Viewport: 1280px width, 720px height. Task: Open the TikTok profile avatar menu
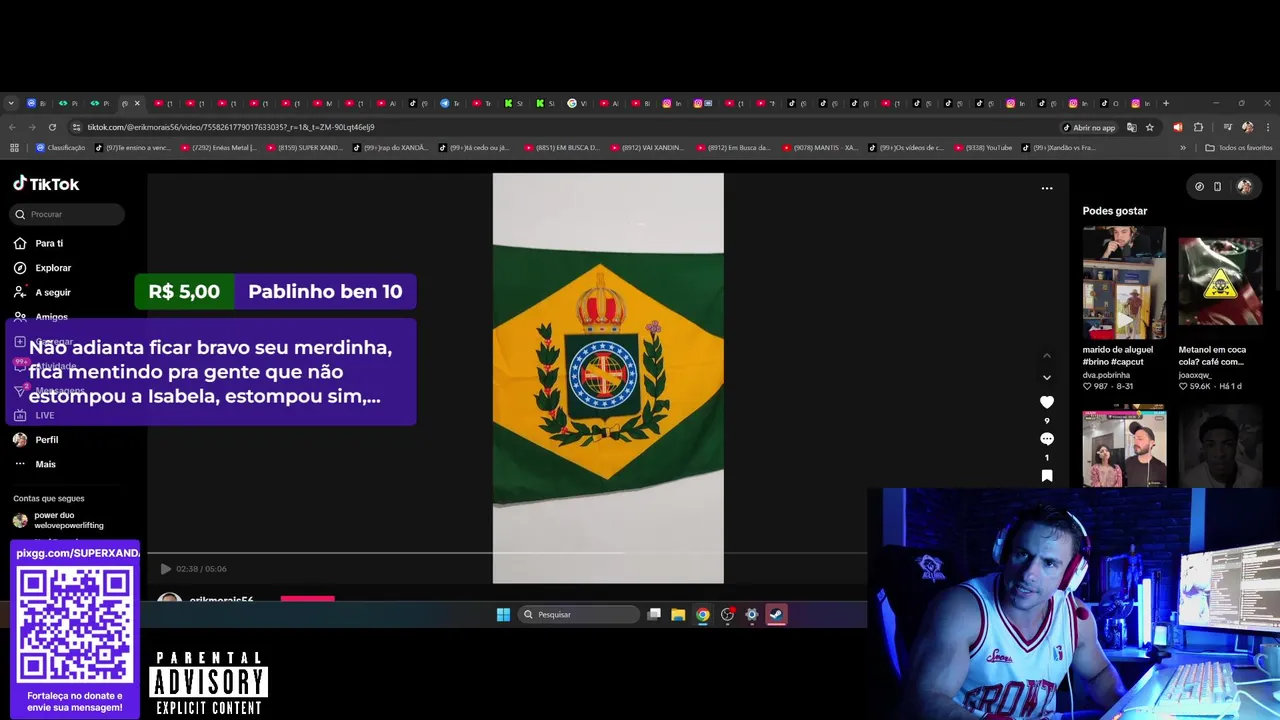pos(1244,186)
